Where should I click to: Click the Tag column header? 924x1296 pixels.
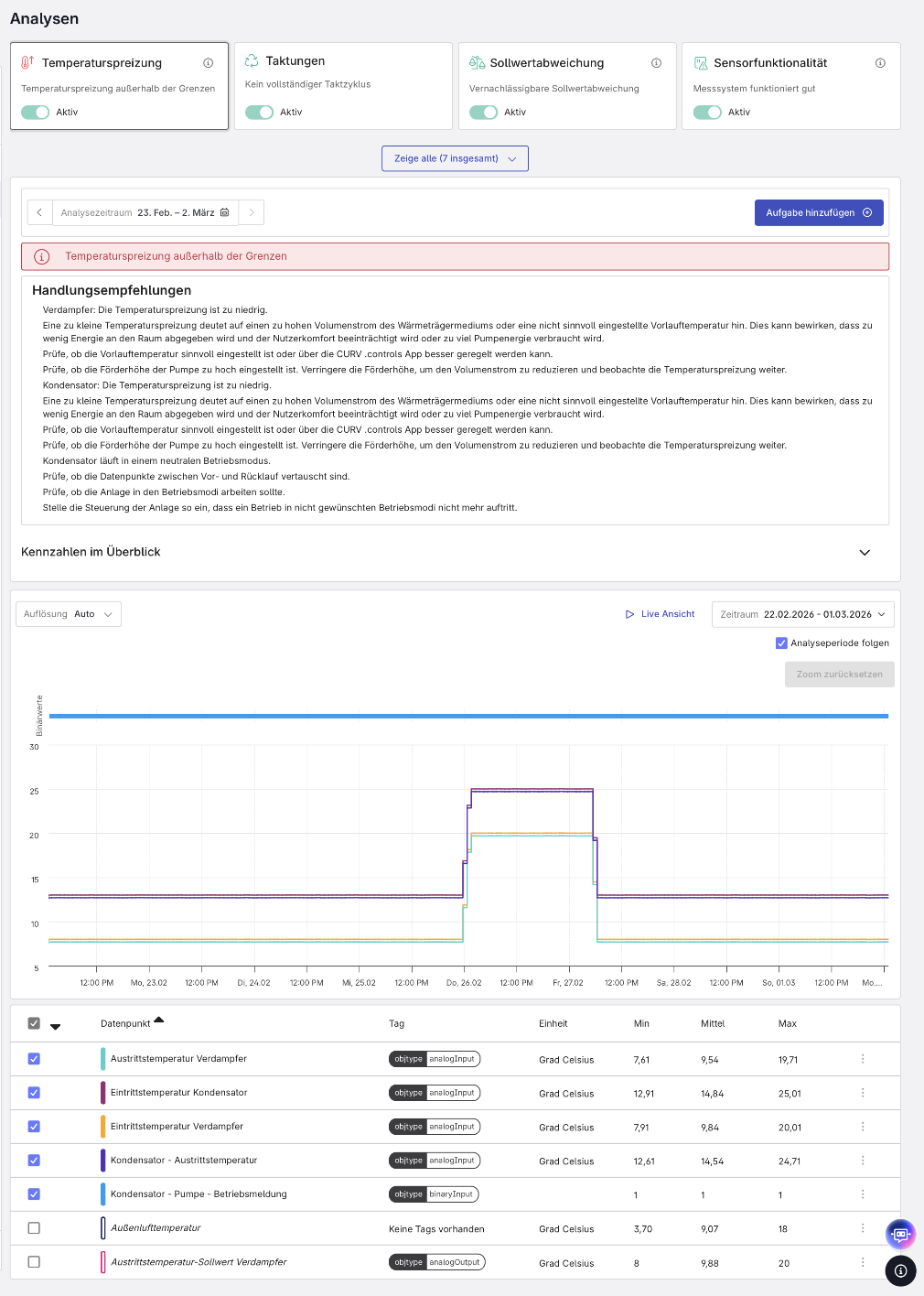(x=396, y=1024)
